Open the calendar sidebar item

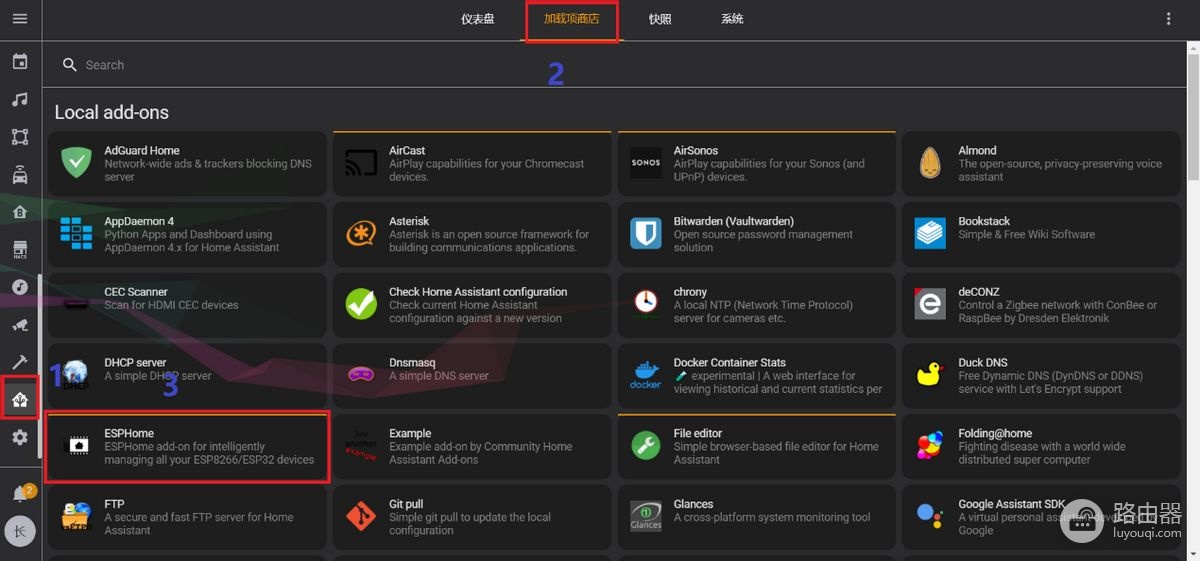[x=20, y=62]
